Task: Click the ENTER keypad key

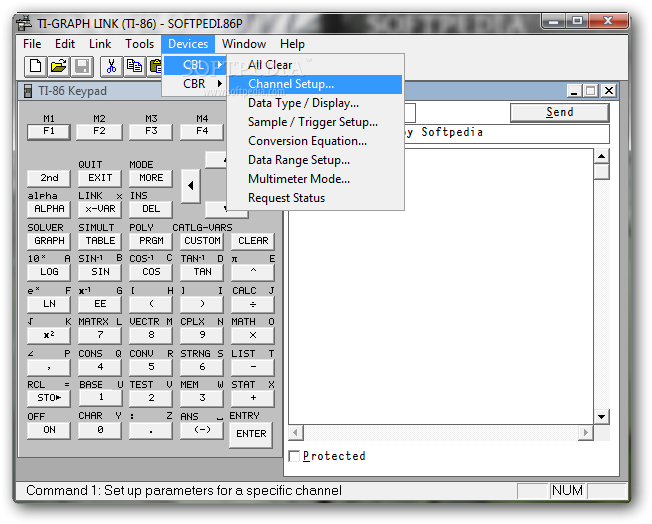Action: point(251,435)
